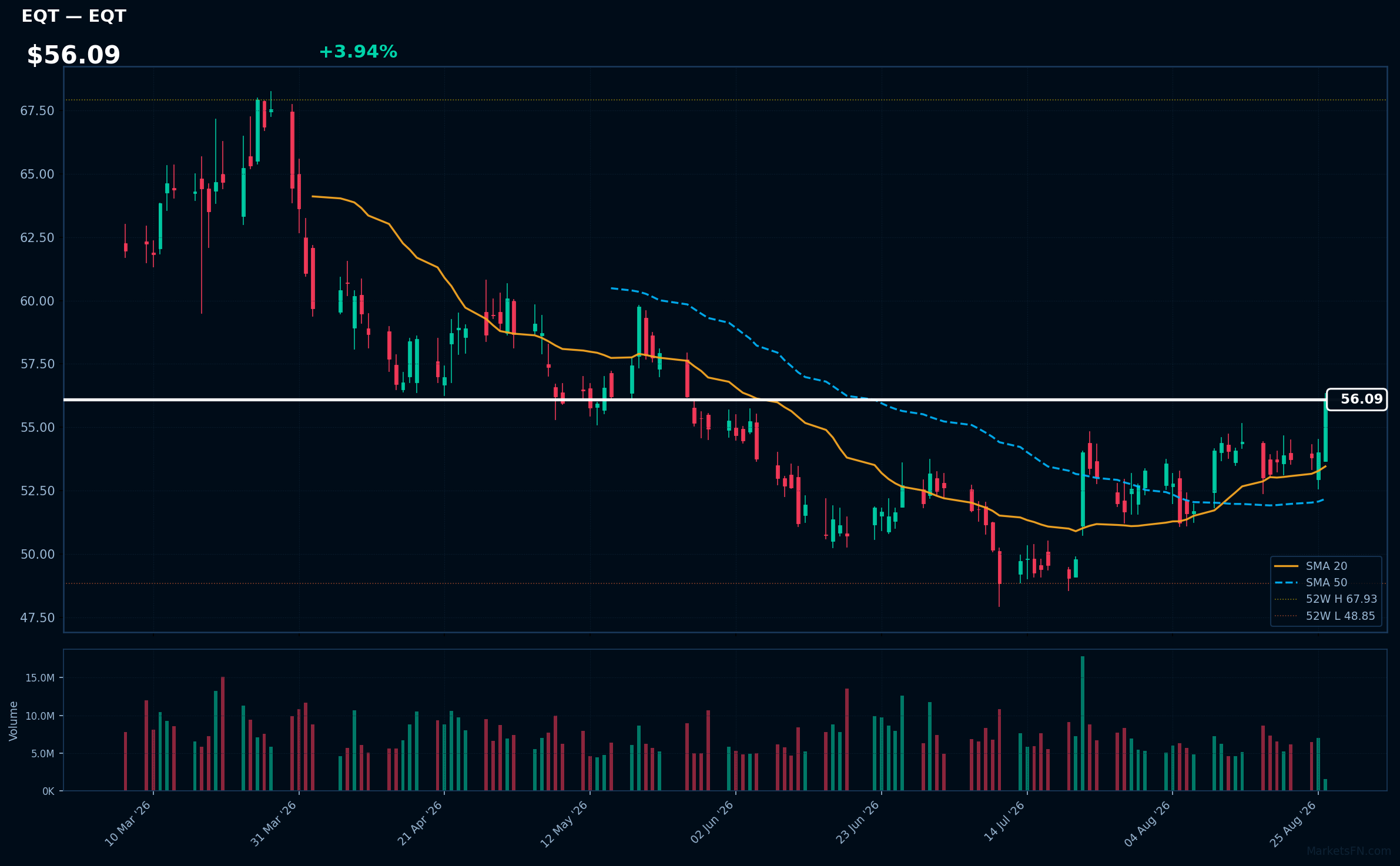The image size is (1400, 866).
Task: Click the +3.94% change value
Action: (358, 52)
